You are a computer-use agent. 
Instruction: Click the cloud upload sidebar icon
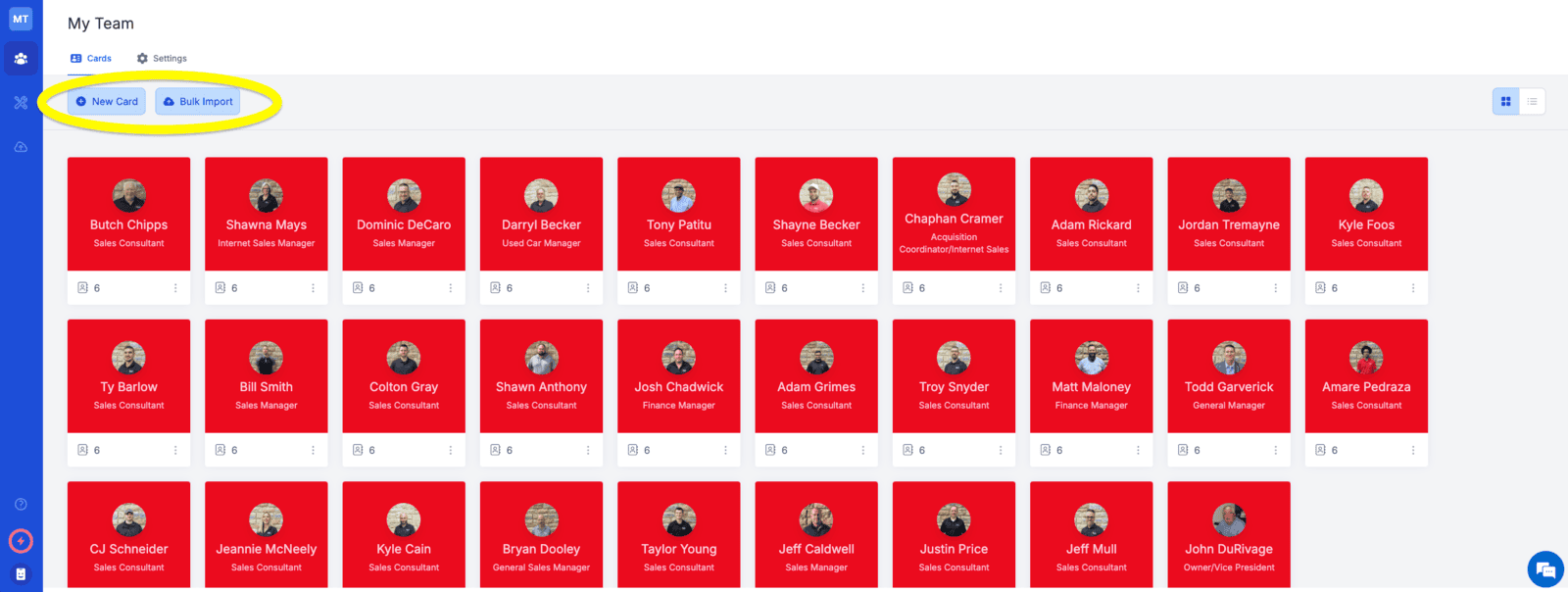(x=21, y=147)
